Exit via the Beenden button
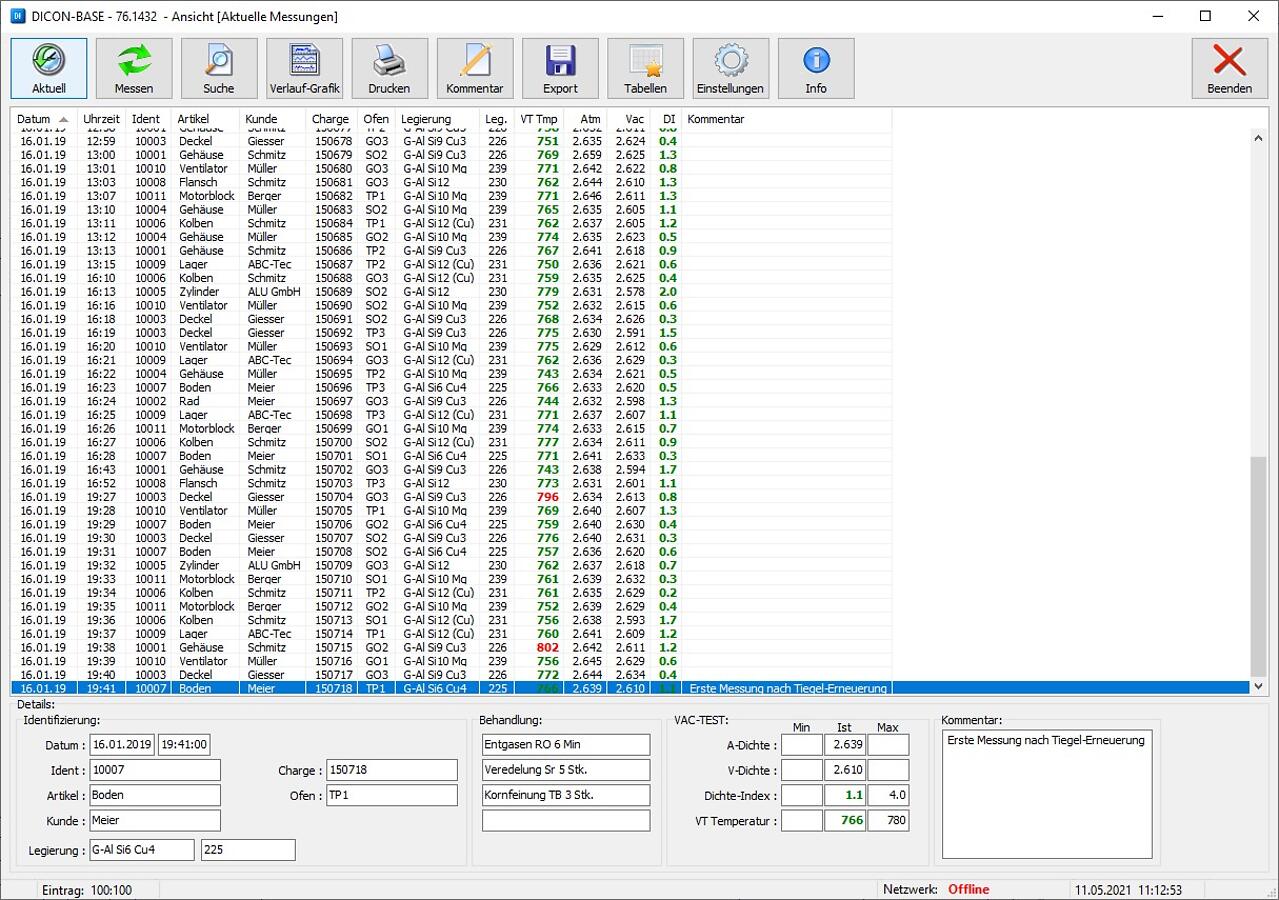Screen dimensions: 1279x900 point(1229,68)
